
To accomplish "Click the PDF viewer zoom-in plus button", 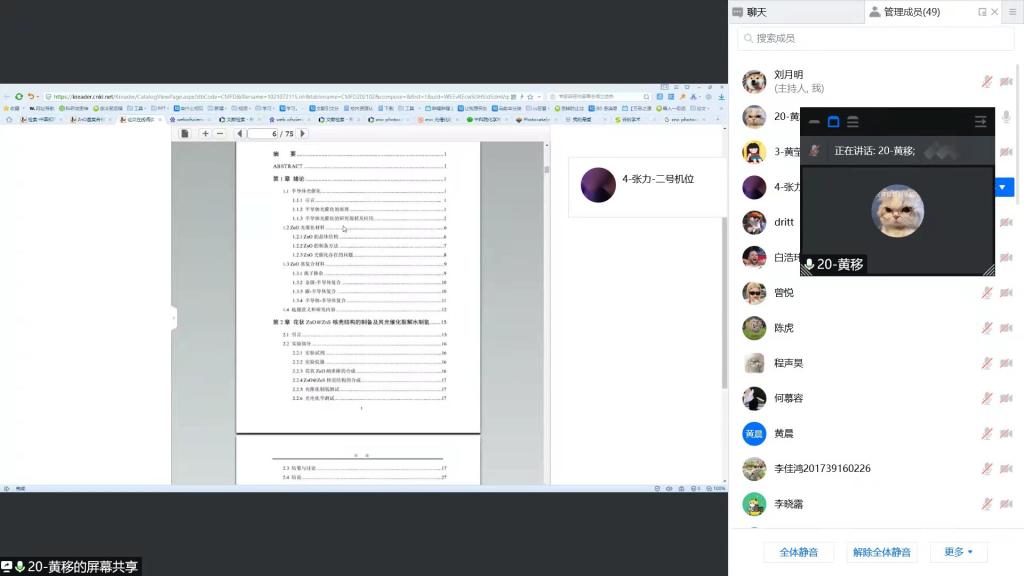I will tap(206, 133).
